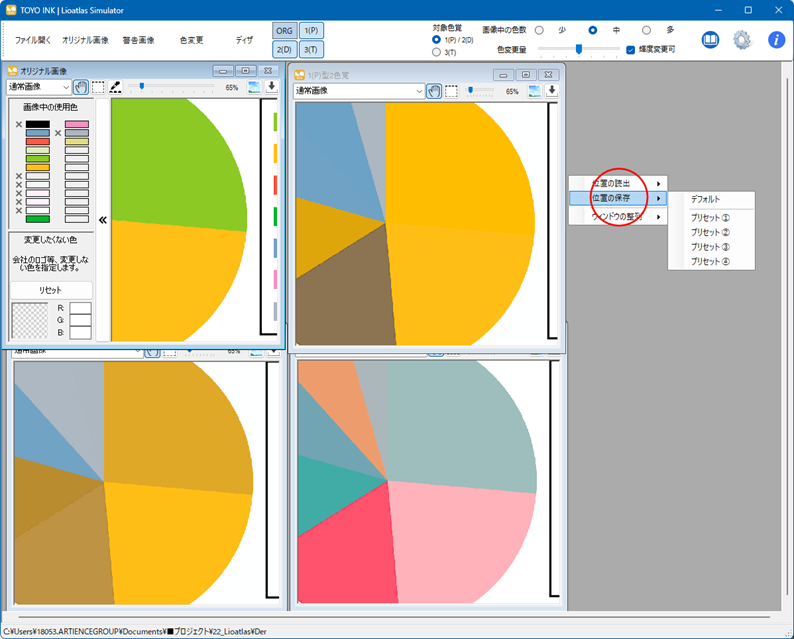The width and height of the screenshot is (794, 639).
Task: Open settings via the gear icon
Action: click(742, 40)
